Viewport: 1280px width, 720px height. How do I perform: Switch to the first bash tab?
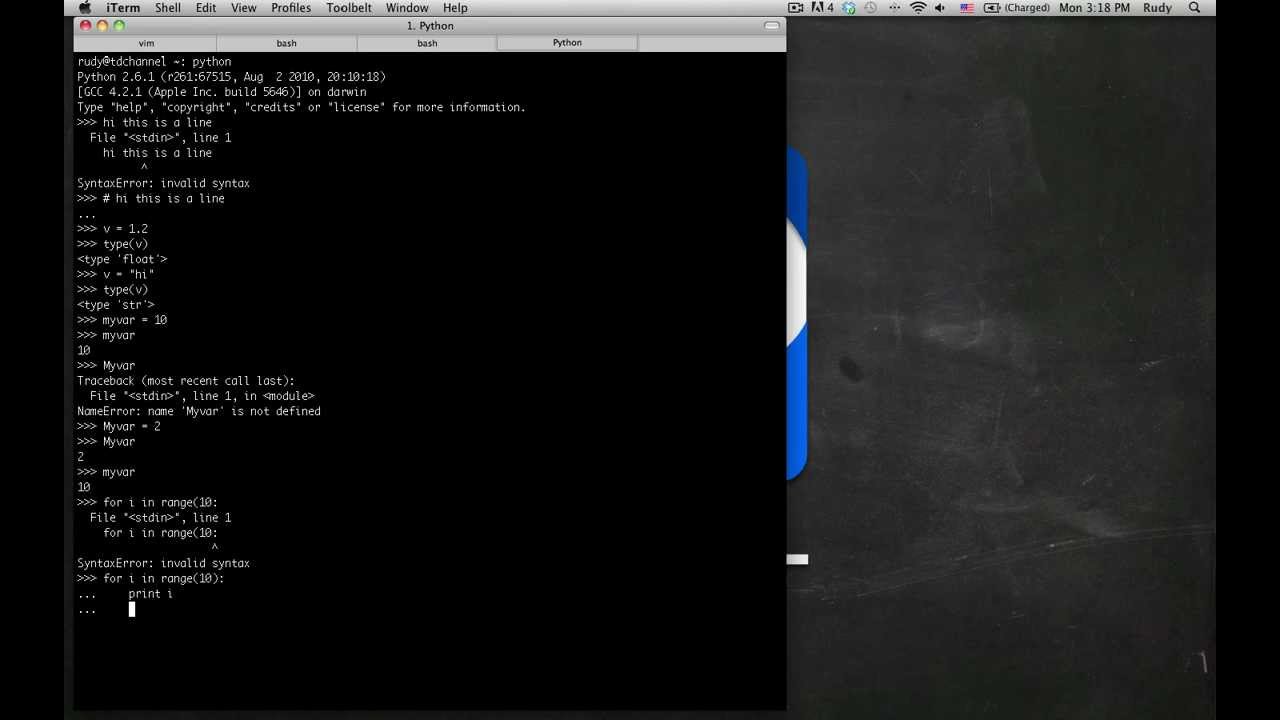(286, 43)
